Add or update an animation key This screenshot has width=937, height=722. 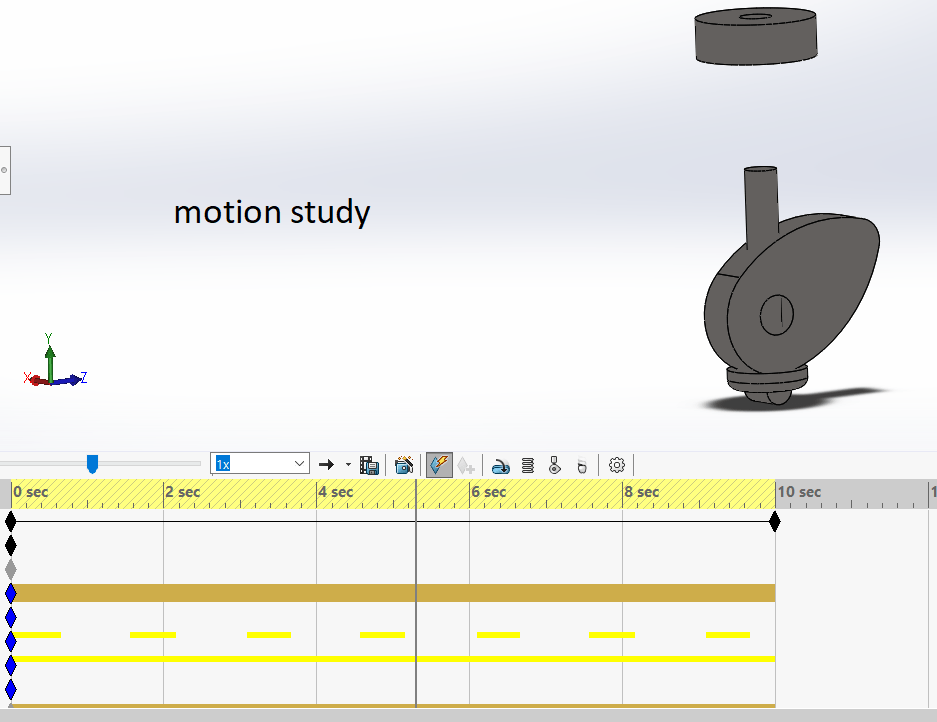467,464
